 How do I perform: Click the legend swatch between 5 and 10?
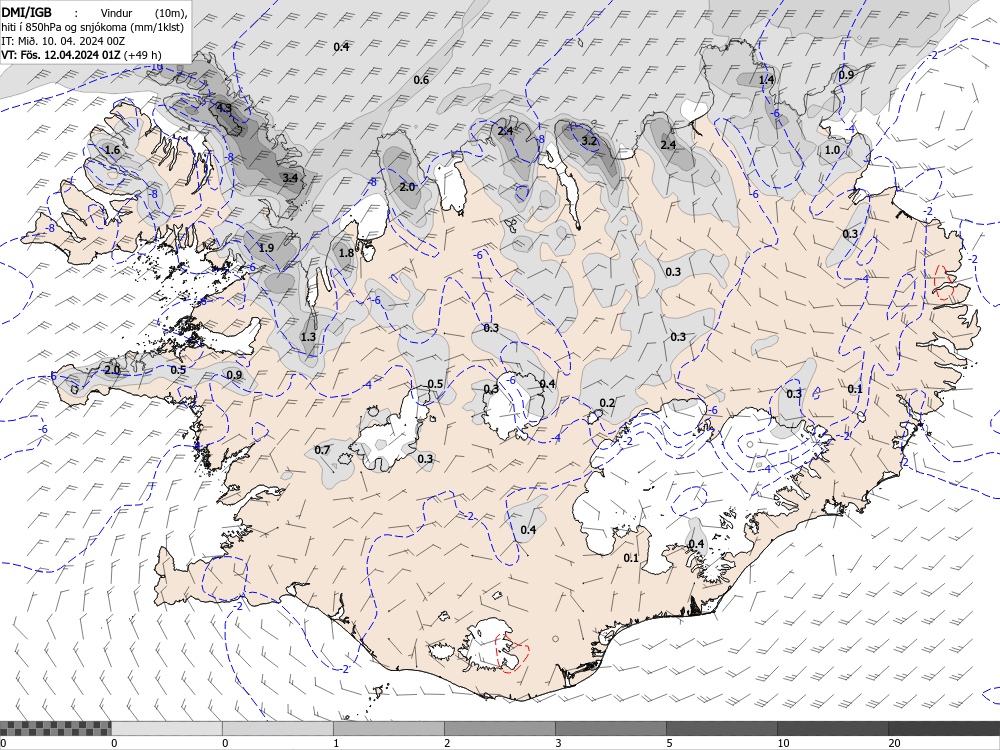point(721,728)
